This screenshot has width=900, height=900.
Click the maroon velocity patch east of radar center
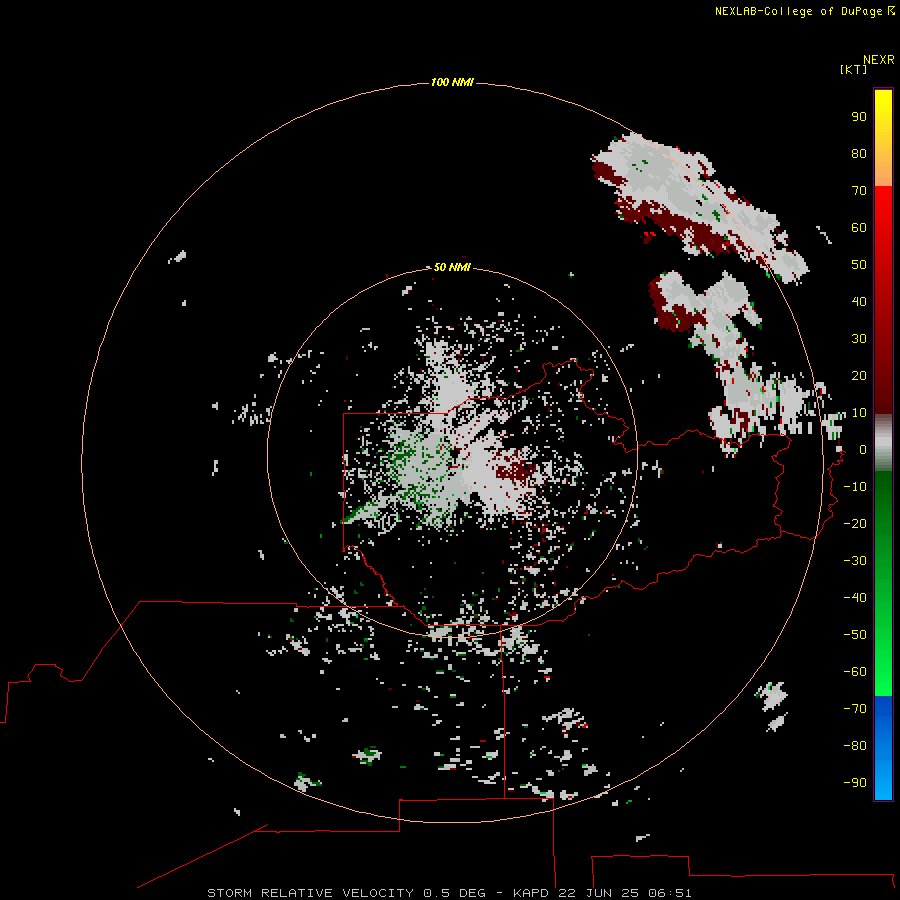tap(515, 470)
